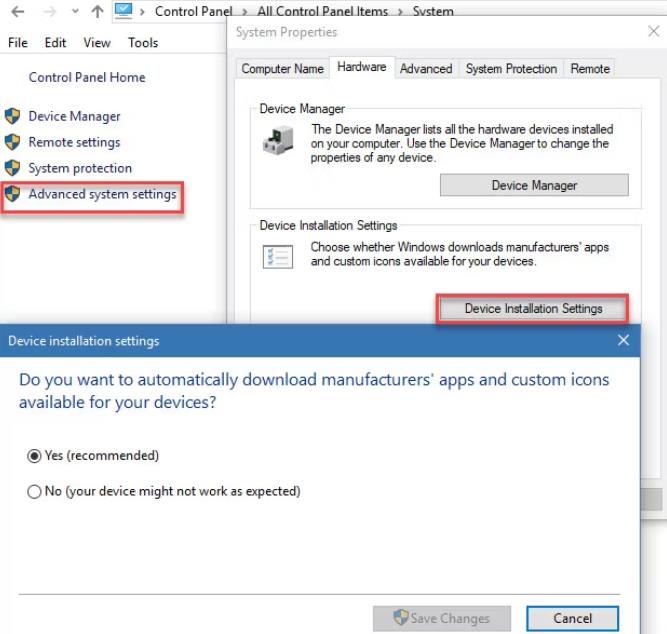Viewport: 667px width, 634px height.
Task: Switch to the Remote tab
Action: pos(590,69)
